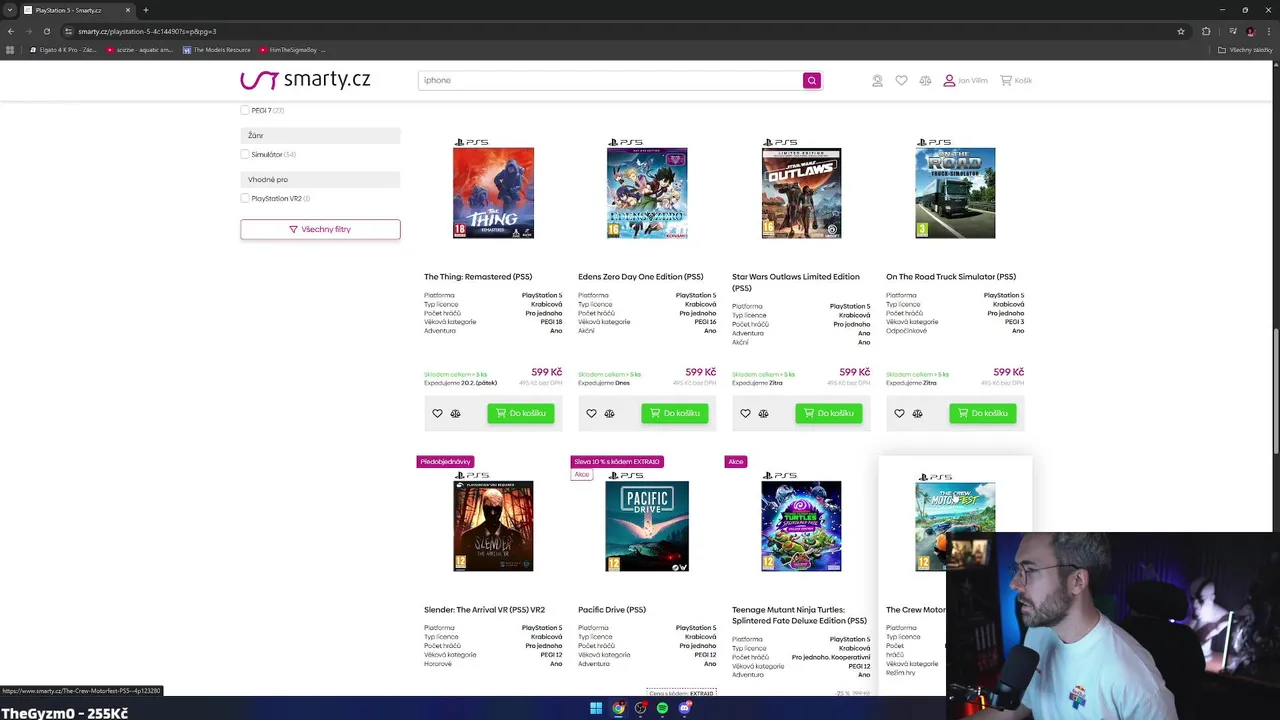Open Pacific Drive (PS5) title link
This screenshot has height=720, width=1280.
point(612,610)
